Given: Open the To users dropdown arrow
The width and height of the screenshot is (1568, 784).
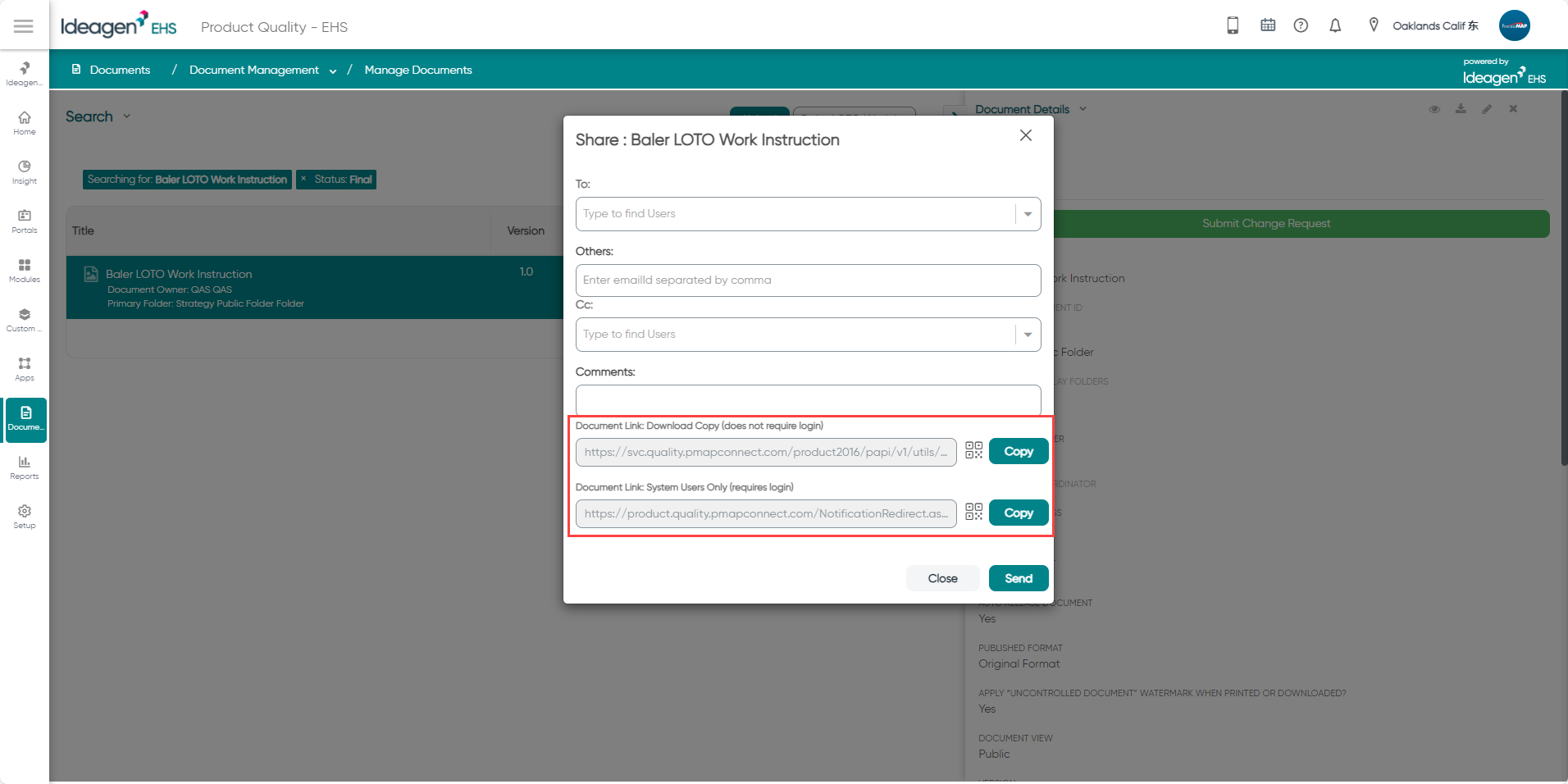Looking at the screenshot, I should [1028, 214].
